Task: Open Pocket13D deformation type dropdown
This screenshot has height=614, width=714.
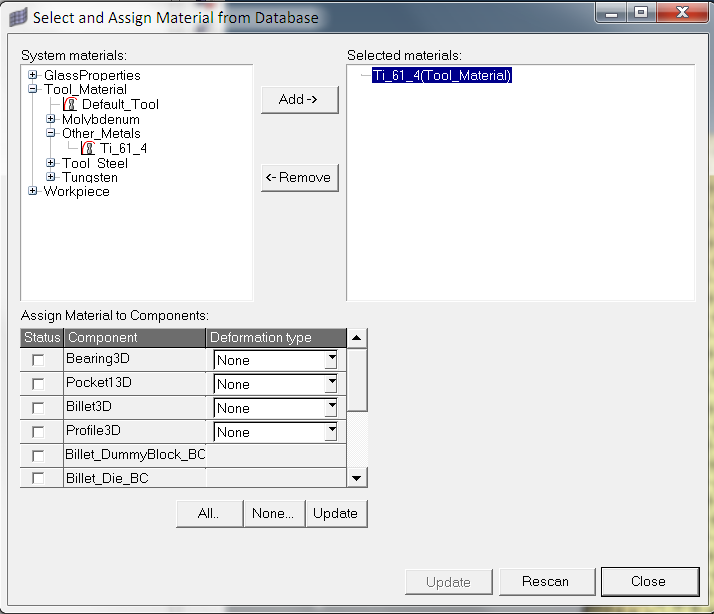Action: pos(332,384)
